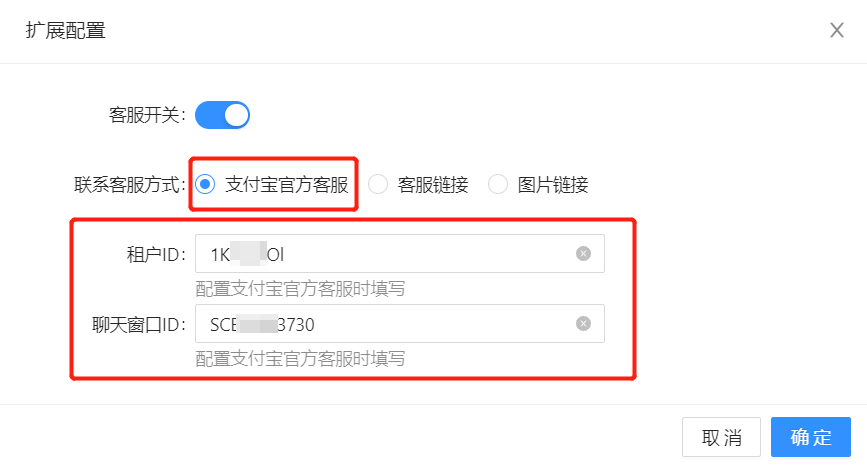The width and height of the screenshot is (867, 467).
Task: Pick the 图片链接 radio option
Action: click(498, 184)
